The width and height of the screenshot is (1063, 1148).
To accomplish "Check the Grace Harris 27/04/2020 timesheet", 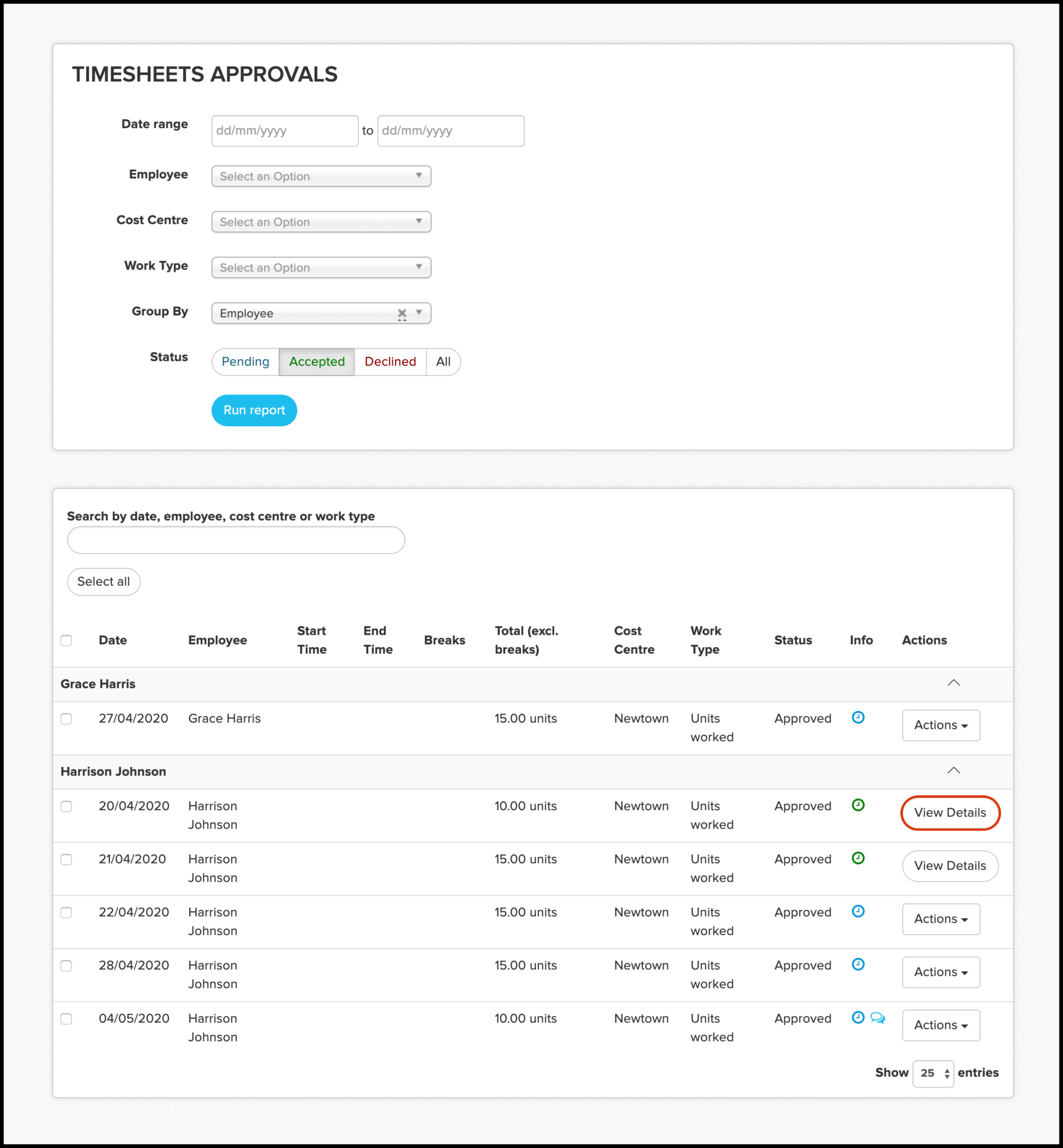I will [x=67, y=719].
